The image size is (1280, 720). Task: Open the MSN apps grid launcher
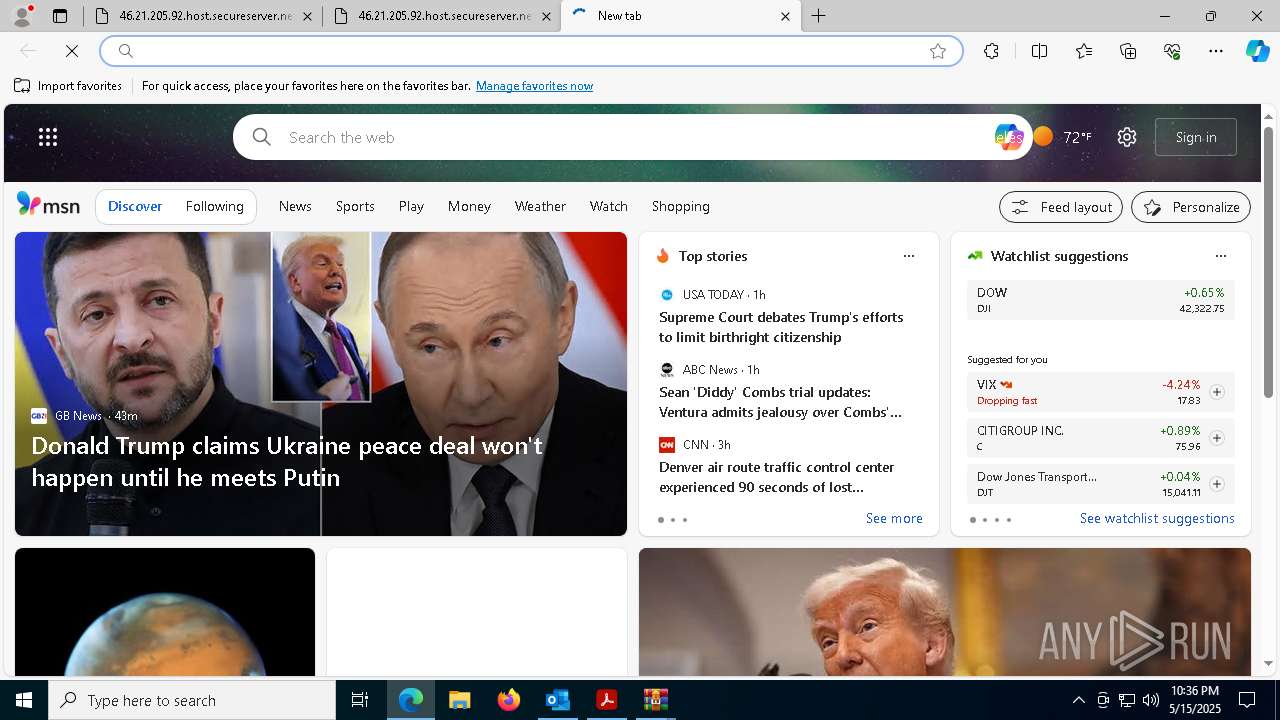point(48,137)
